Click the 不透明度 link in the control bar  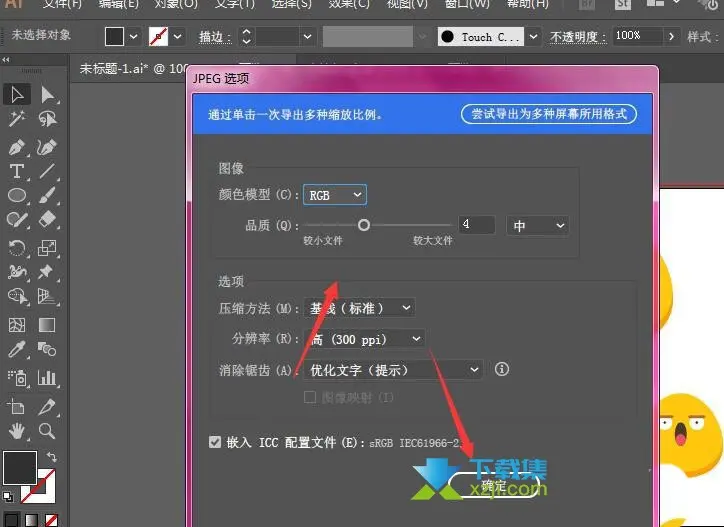578,37
